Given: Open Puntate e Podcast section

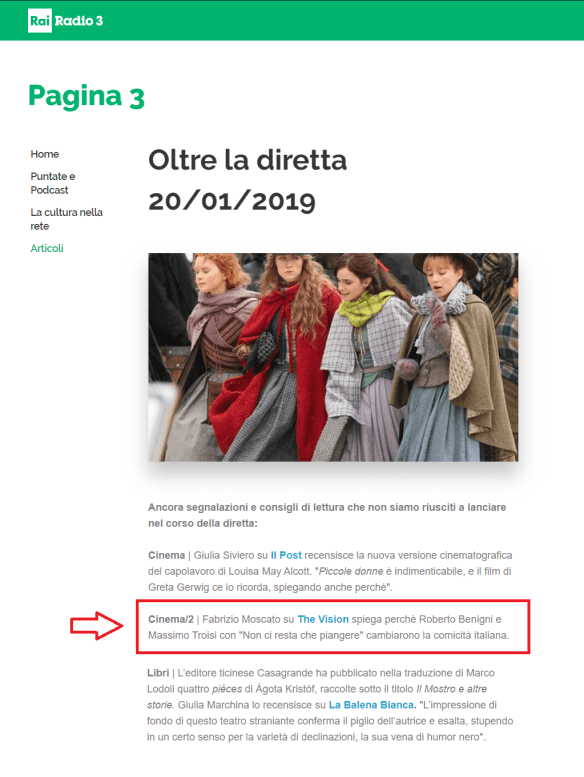Looking at the screenshot, I should 53,183.
